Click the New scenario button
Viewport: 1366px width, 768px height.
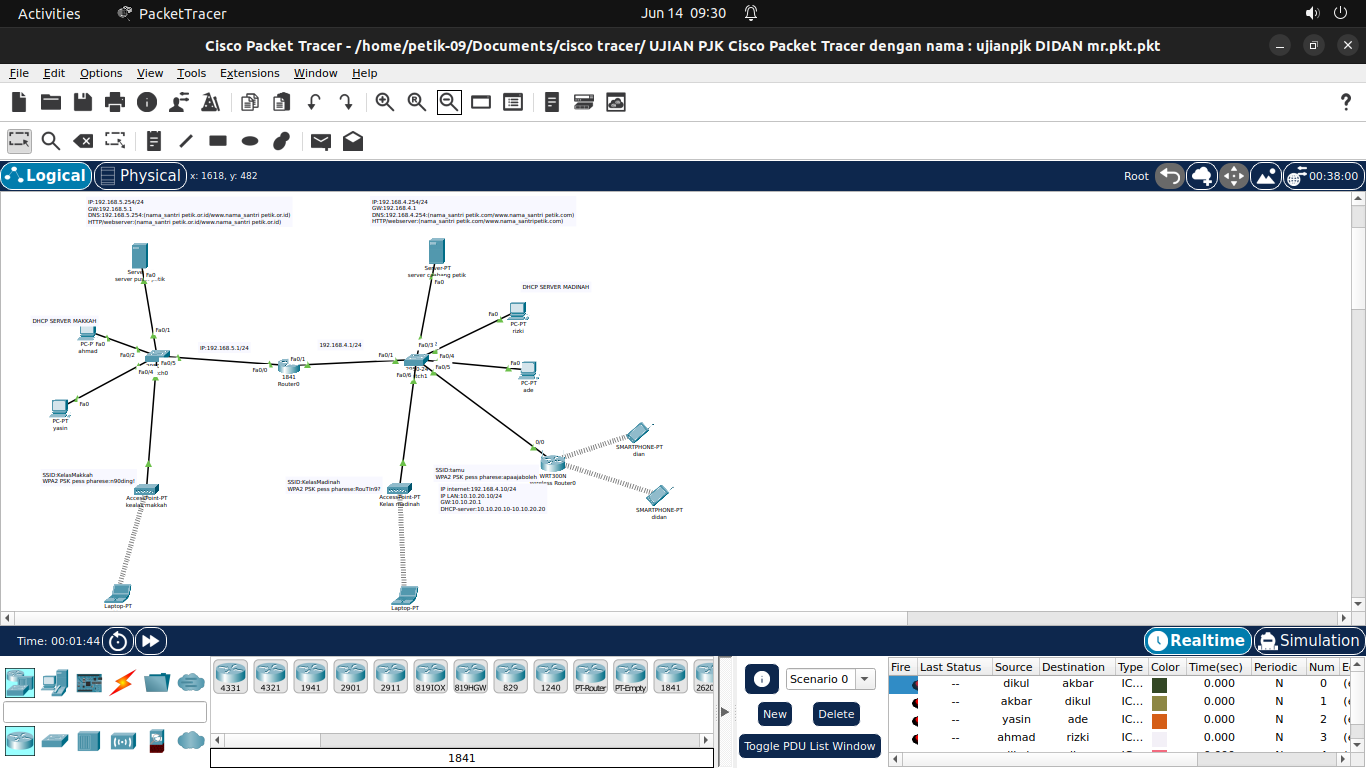pos(775,714)
